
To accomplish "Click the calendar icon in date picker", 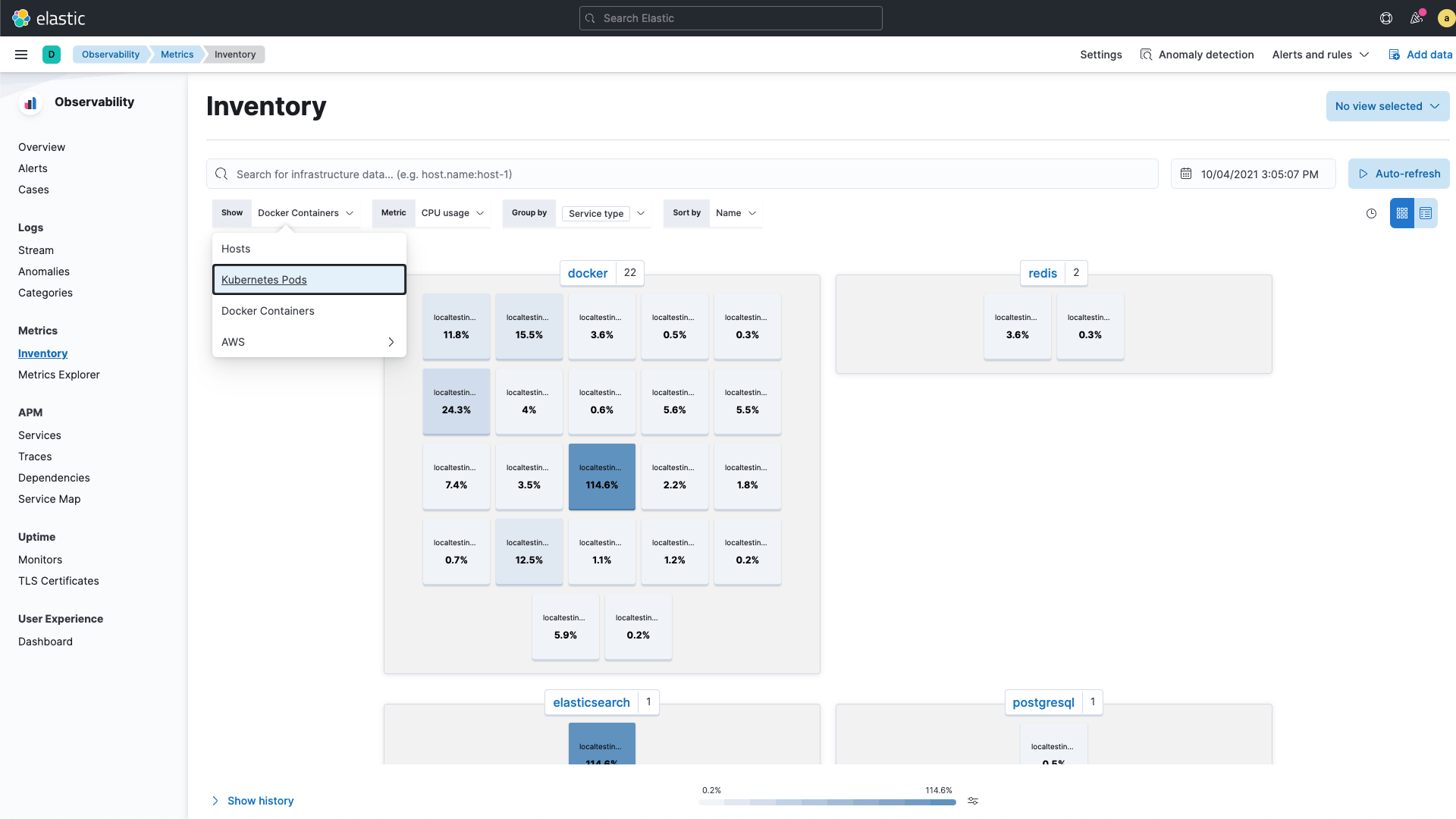I will [x=1186, y=174].
